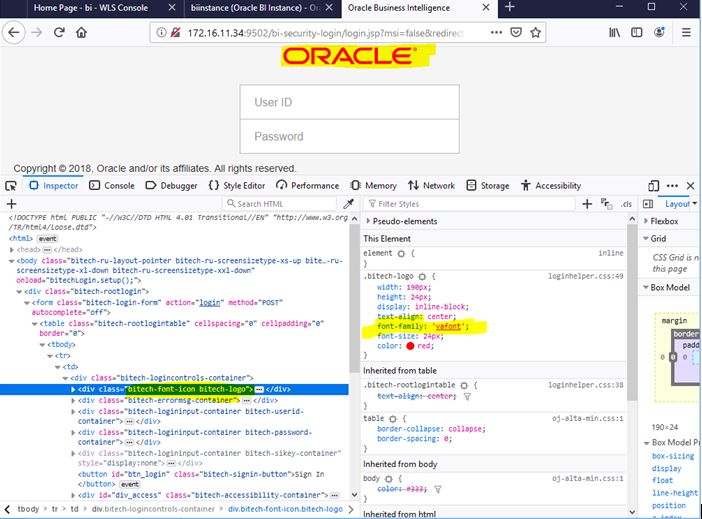
Task: Toggle the browser sidebar view
Action: 636,32
